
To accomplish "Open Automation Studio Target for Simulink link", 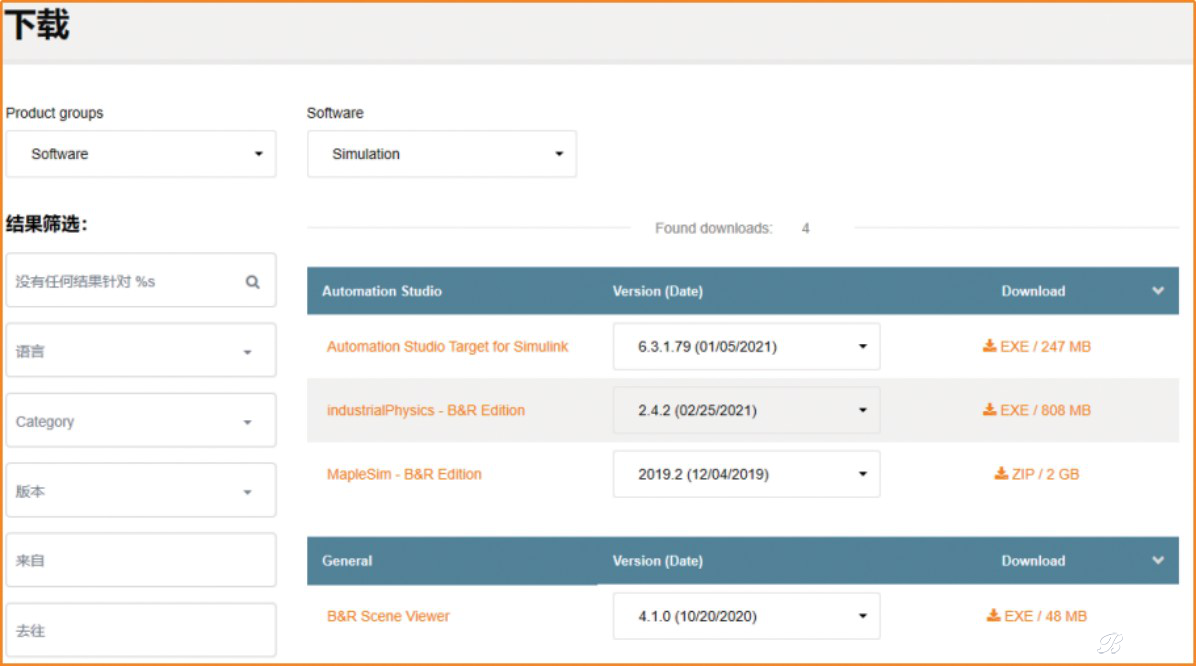I will pos(447,346).
